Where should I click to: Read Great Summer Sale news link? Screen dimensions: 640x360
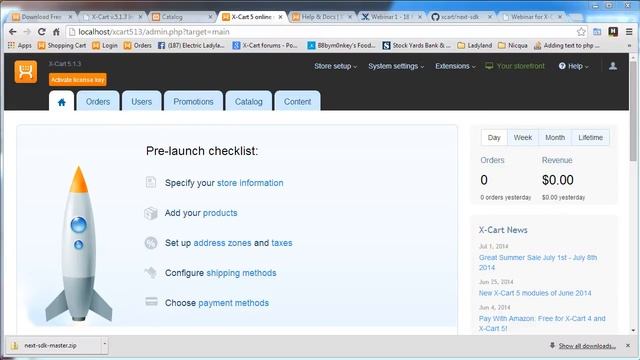tap(538, 262)
